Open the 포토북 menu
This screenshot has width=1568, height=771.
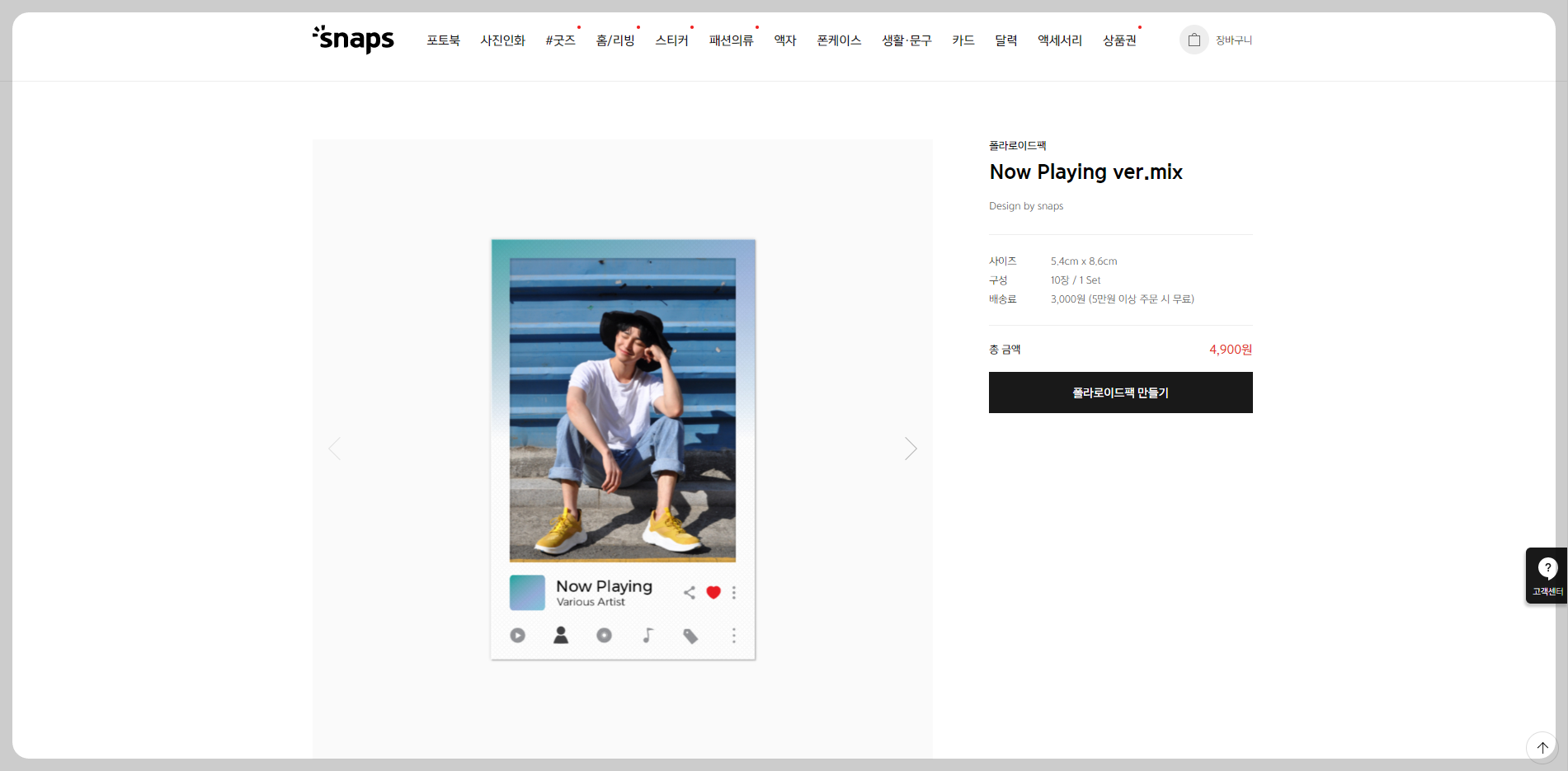pos(443,40)
